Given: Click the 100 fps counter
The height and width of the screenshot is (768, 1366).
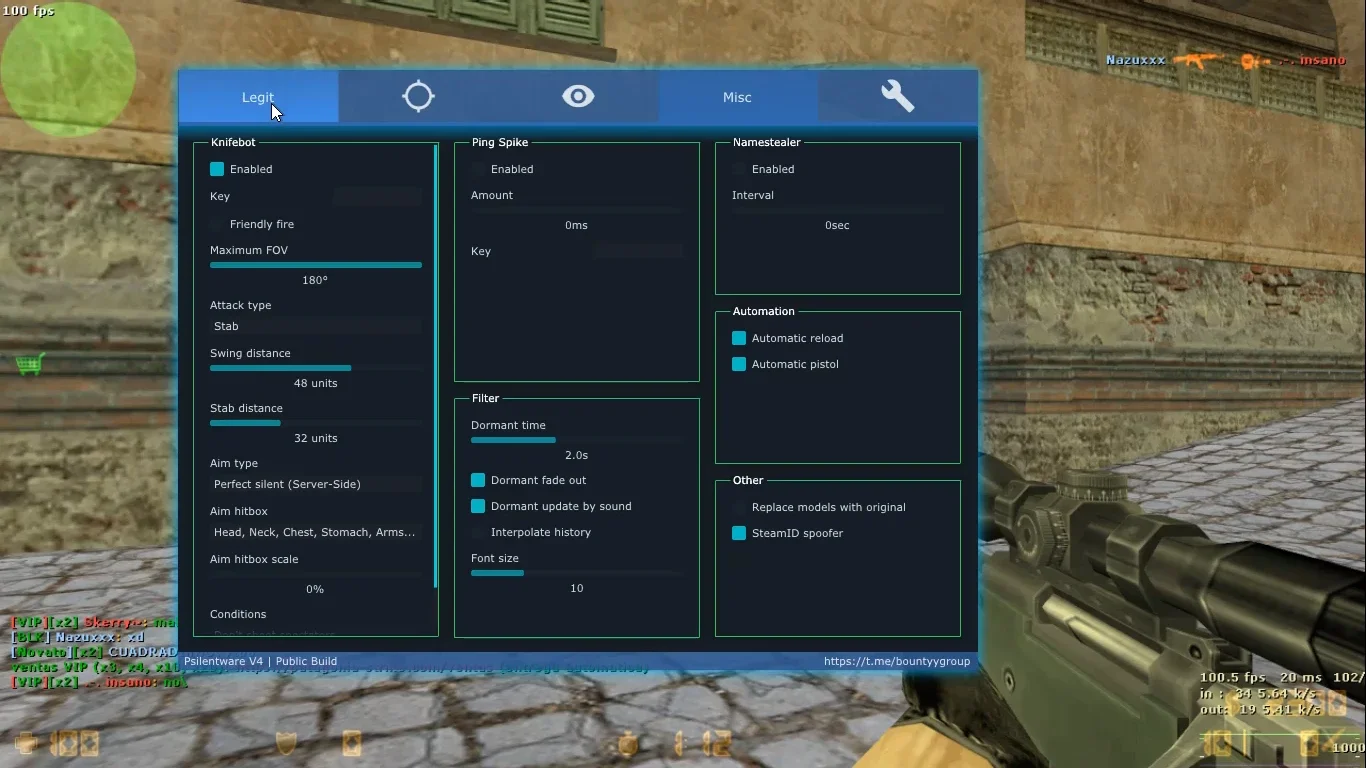Looking at the screenshot, I should coord(29,10).
